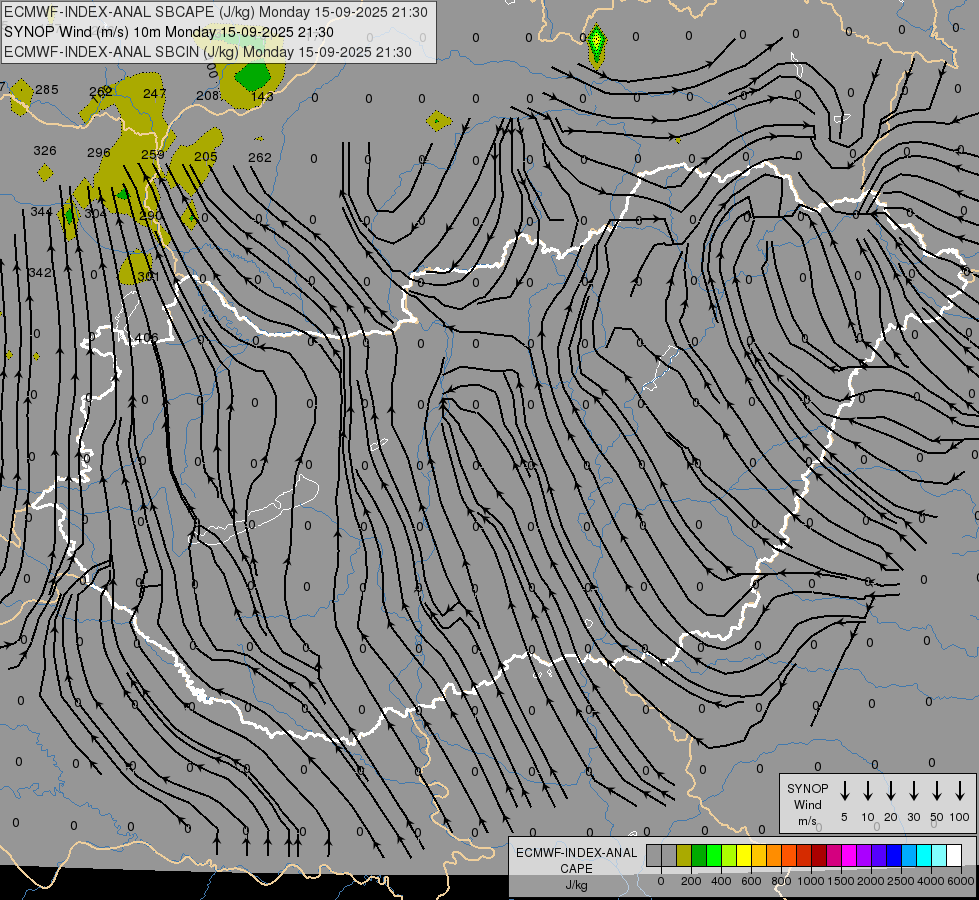
Task: Click the CAPE value 326 on the map
Action: coord(44,151)
